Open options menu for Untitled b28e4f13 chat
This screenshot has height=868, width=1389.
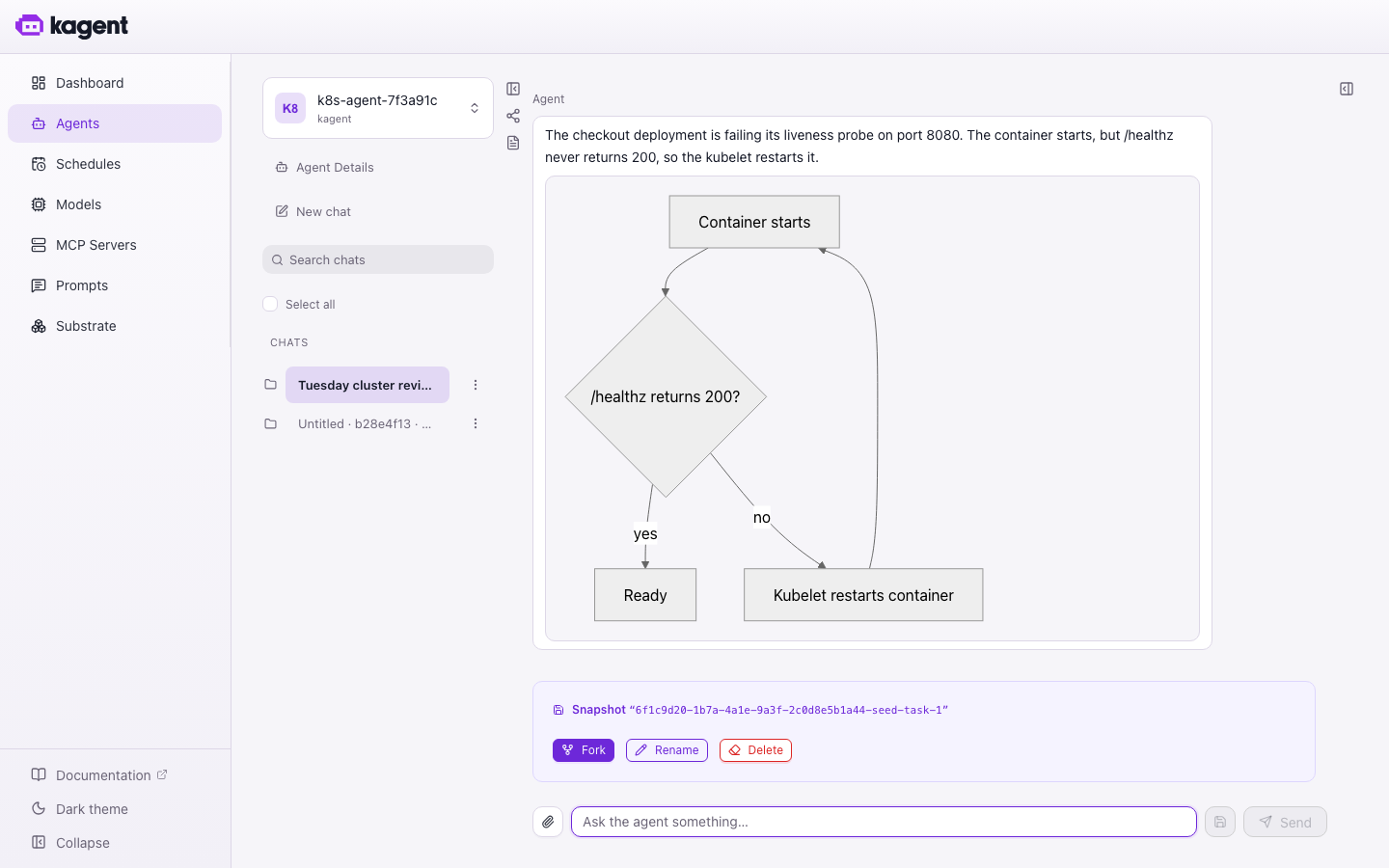(476, 423)
